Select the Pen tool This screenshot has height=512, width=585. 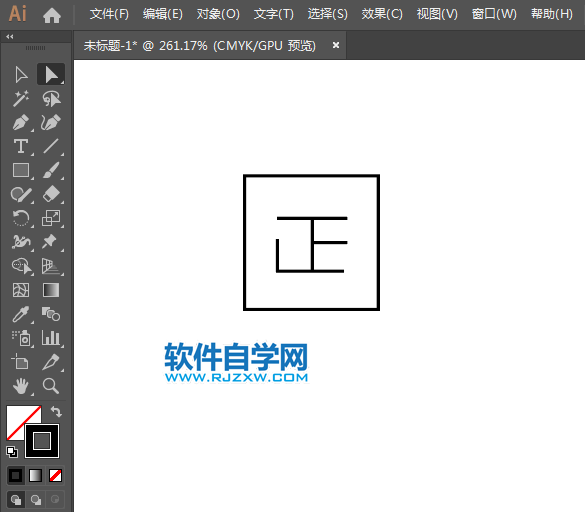(x=21, y=122)
